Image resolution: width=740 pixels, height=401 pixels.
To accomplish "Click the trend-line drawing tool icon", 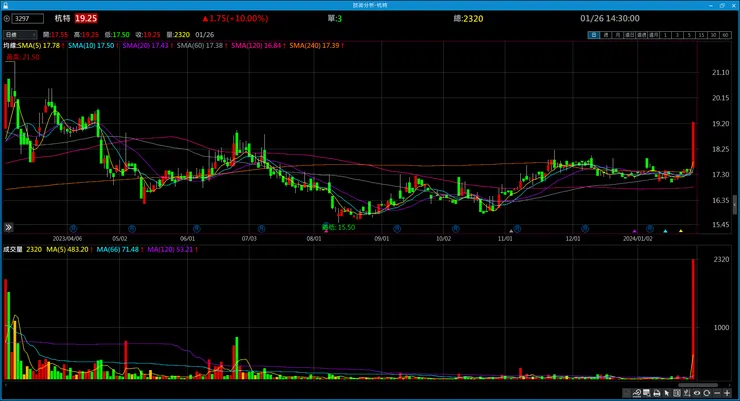I will 637,393.
